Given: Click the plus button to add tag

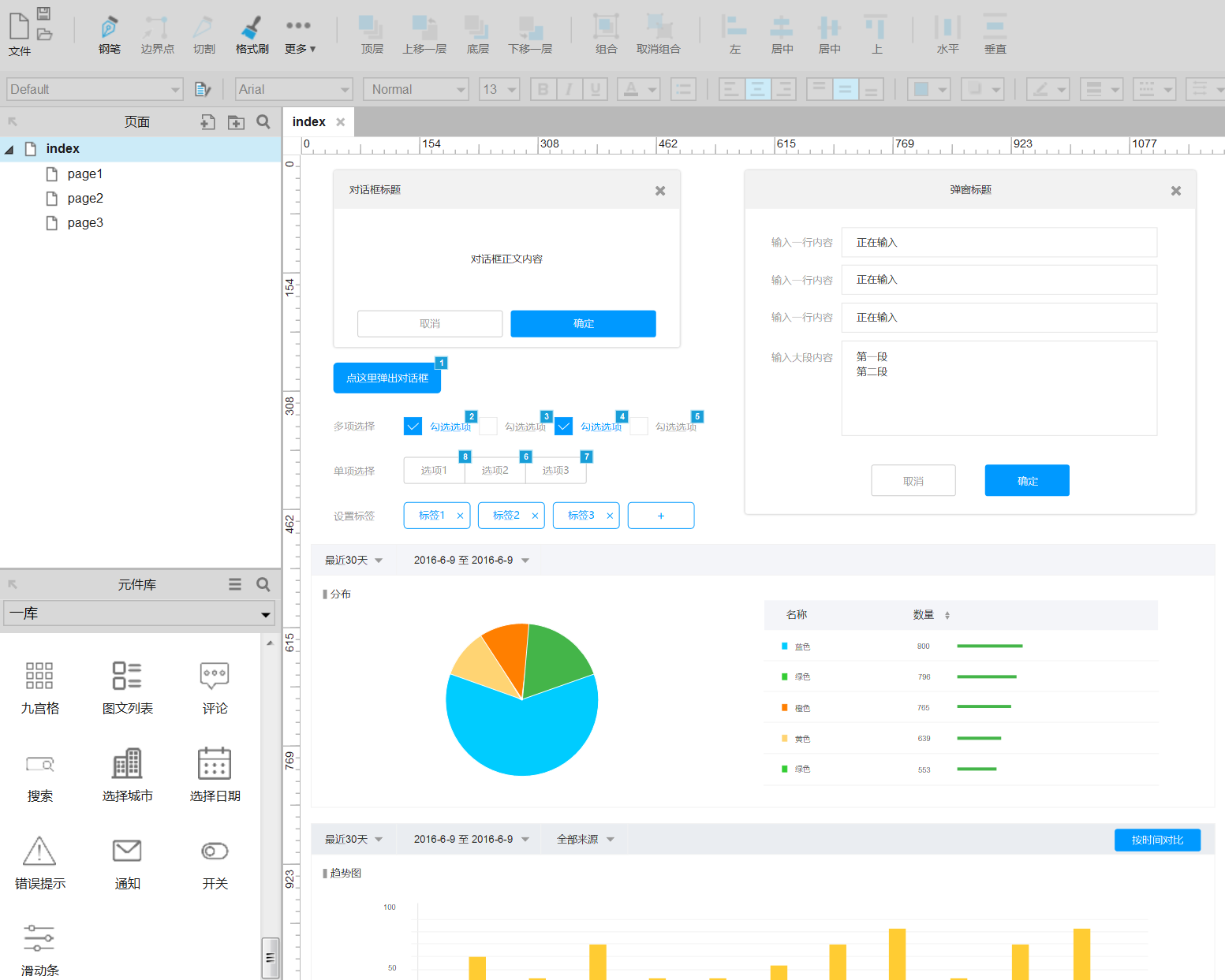Looking at the screenshot, I should [661, 516].
